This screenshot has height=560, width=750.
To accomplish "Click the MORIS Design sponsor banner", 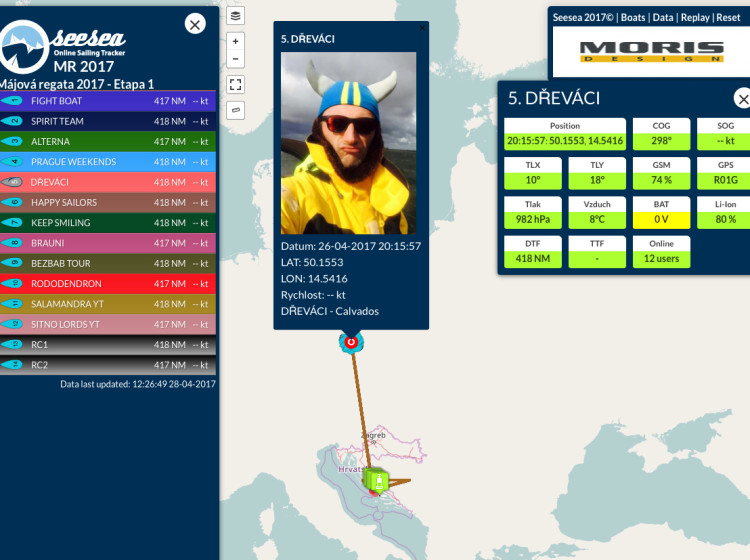I will (651, 52).
